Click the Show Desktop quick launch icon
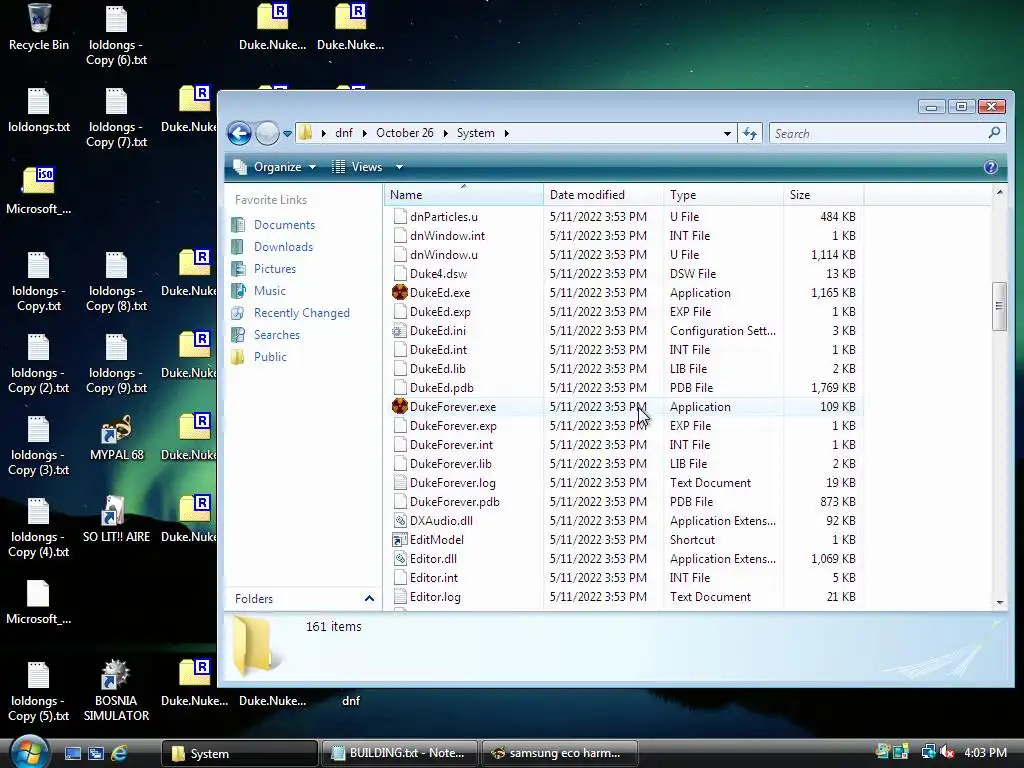The image size is (1024, 768). pyautogui.click(x=72, y=754)
